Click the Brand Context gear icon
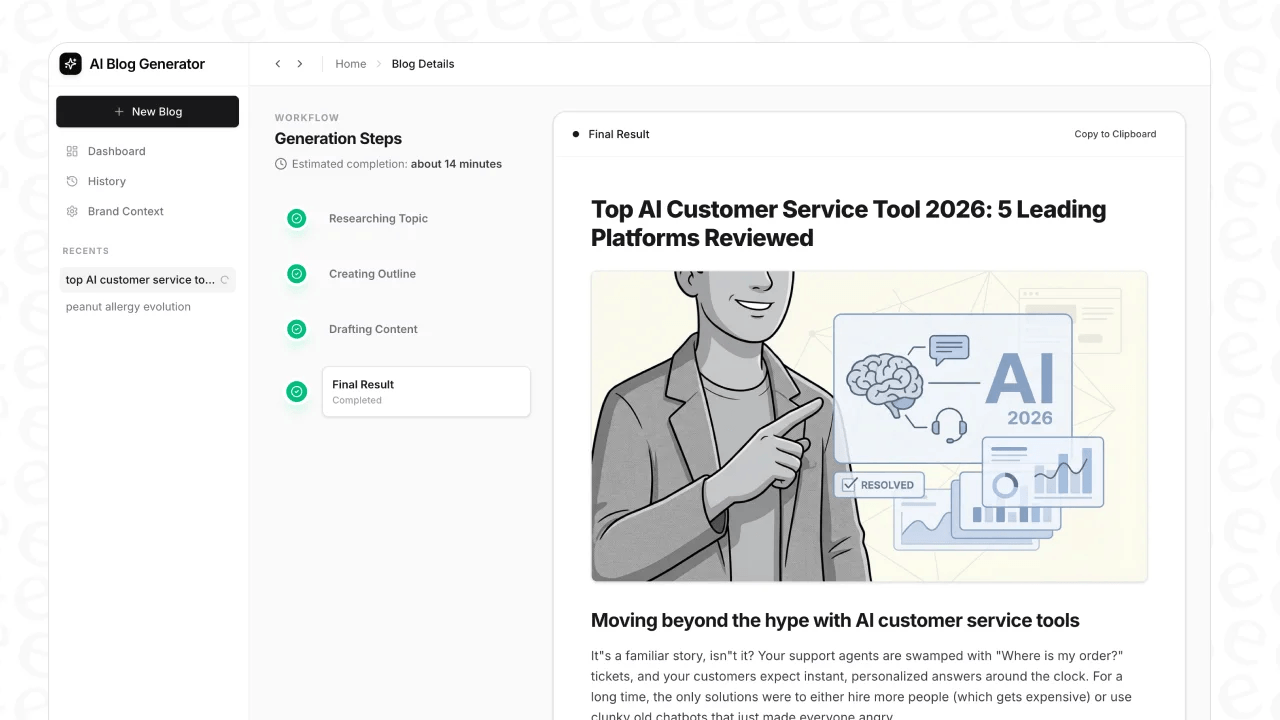This screenshot has height=720, width=1280. (x=71, y=211)
